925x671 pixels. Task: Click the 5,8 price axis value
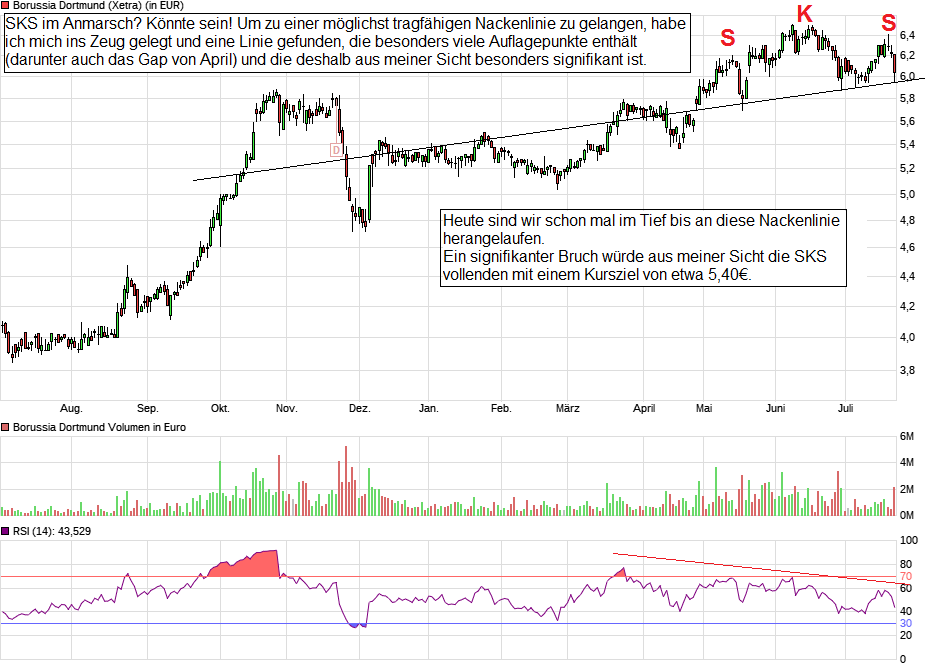coord(907,99)
